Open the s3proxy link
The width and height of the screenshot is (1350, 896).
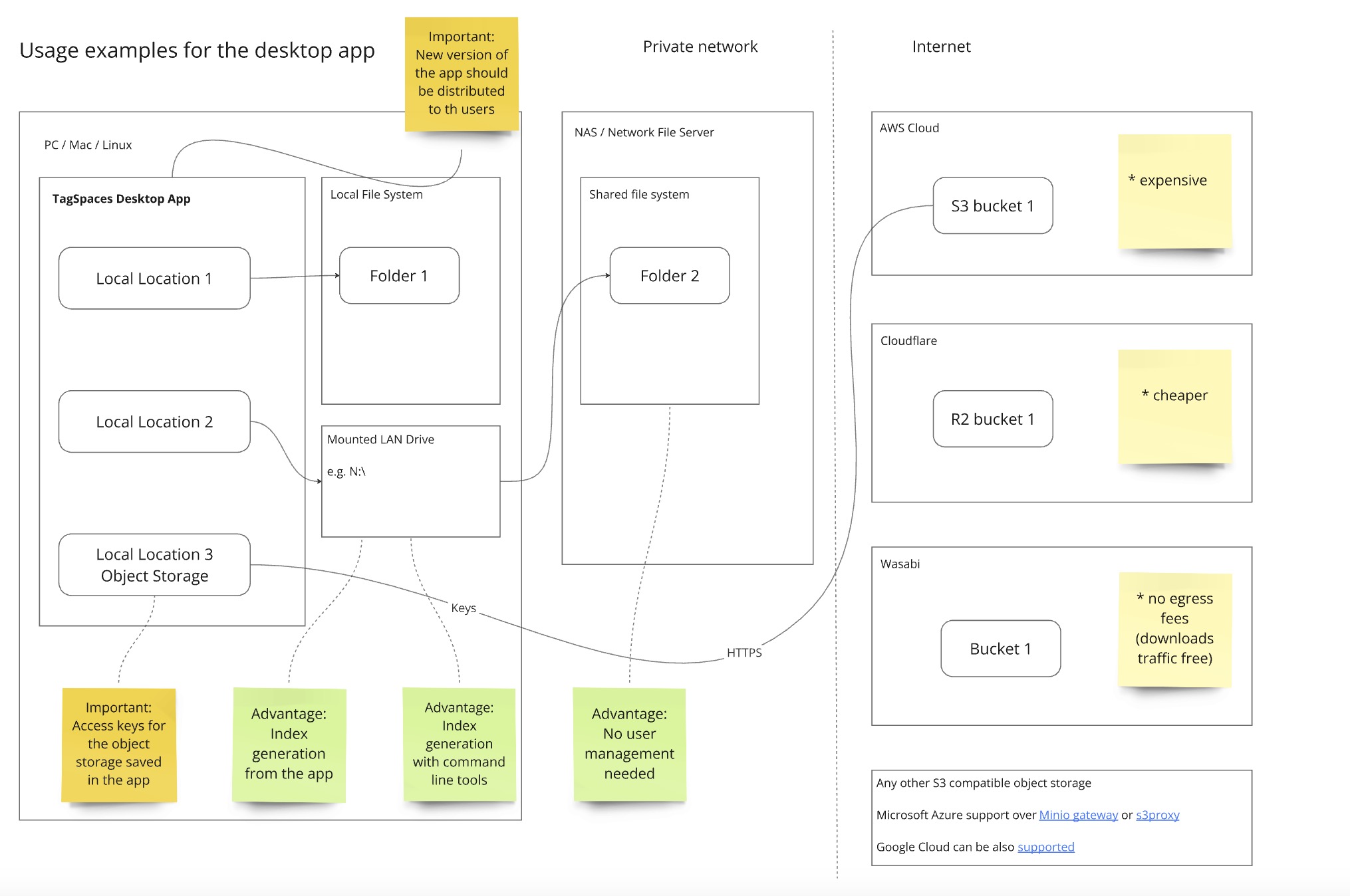click(1157, 814)
